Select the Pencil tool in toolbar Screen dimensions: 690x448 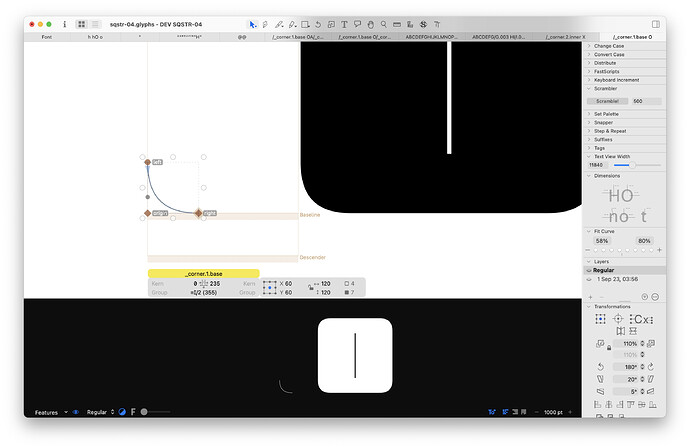tap(279, 25)
